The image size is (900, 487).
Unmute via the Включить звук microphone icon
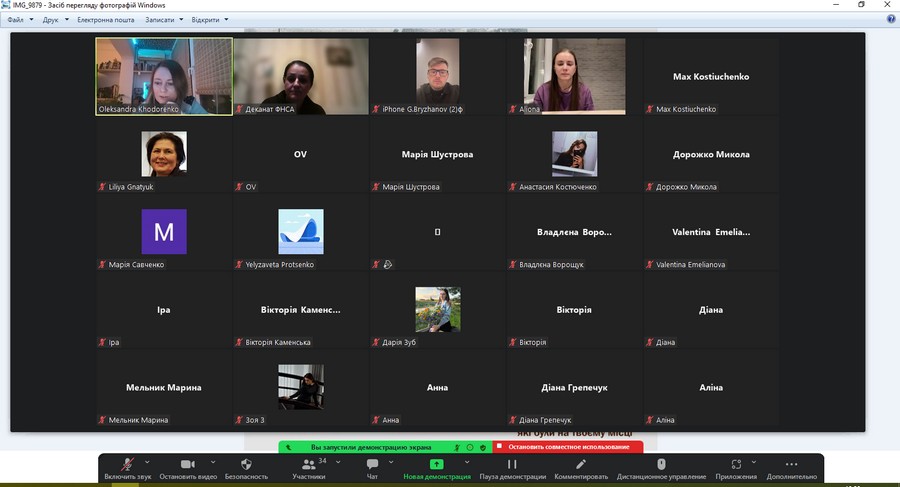click(127, 464)
